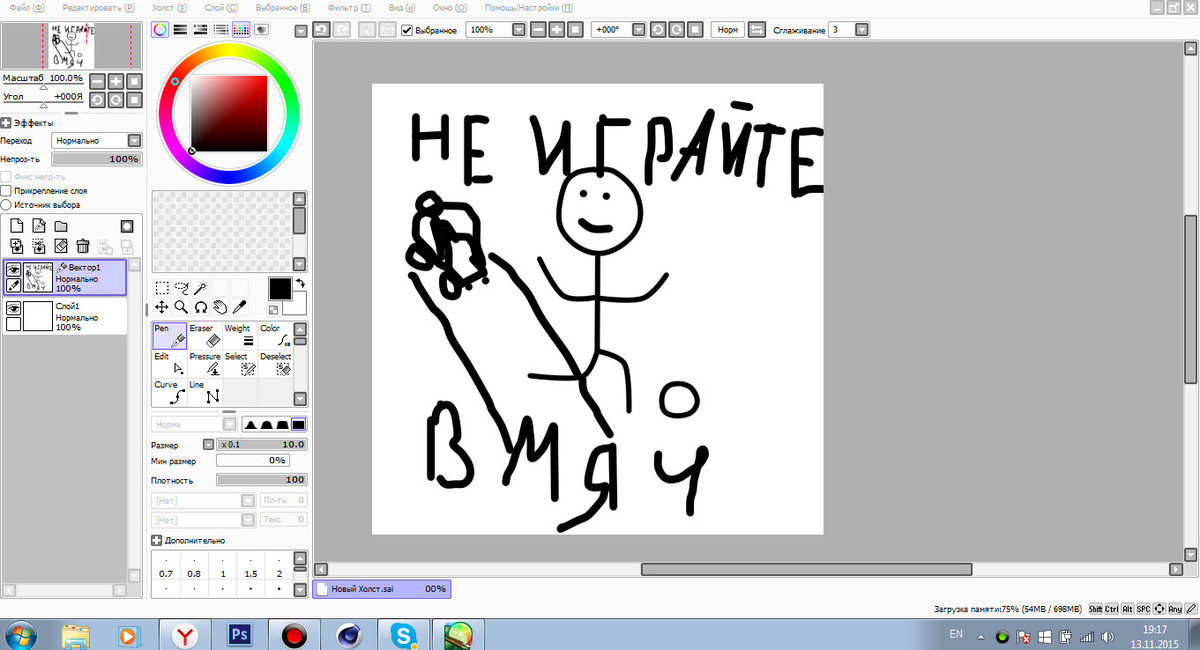Pick the Pressure tool
This screenshot has height=650, width=1200.
[x=206, y=363]
